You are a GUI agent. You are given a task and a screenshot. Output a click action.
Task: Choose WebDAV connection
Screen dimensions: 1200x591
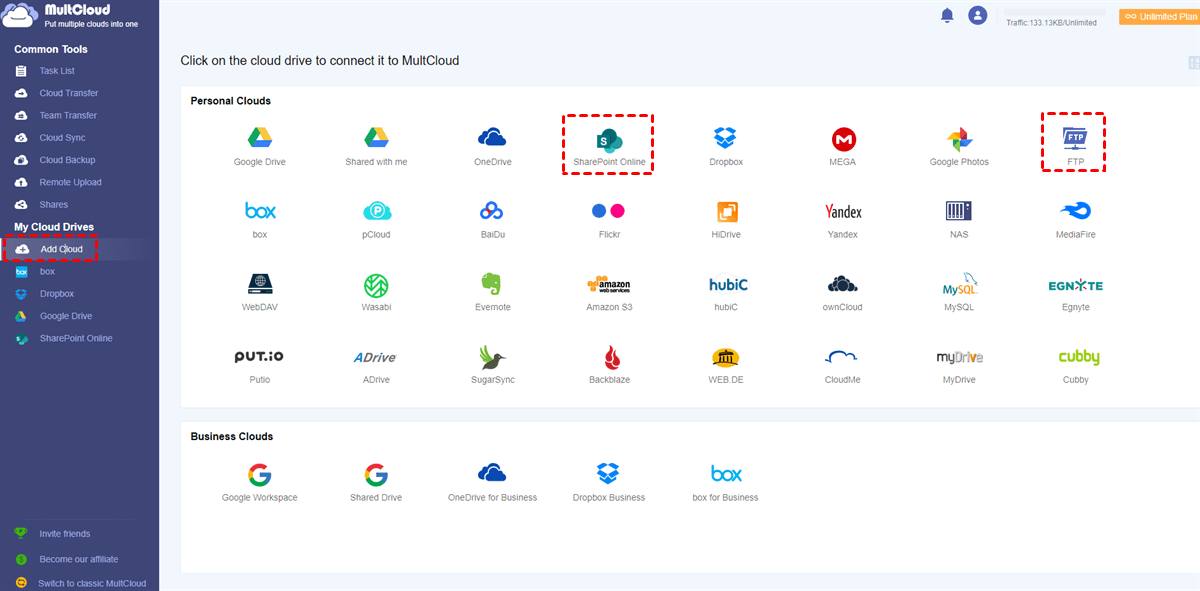tap(260, 292)
